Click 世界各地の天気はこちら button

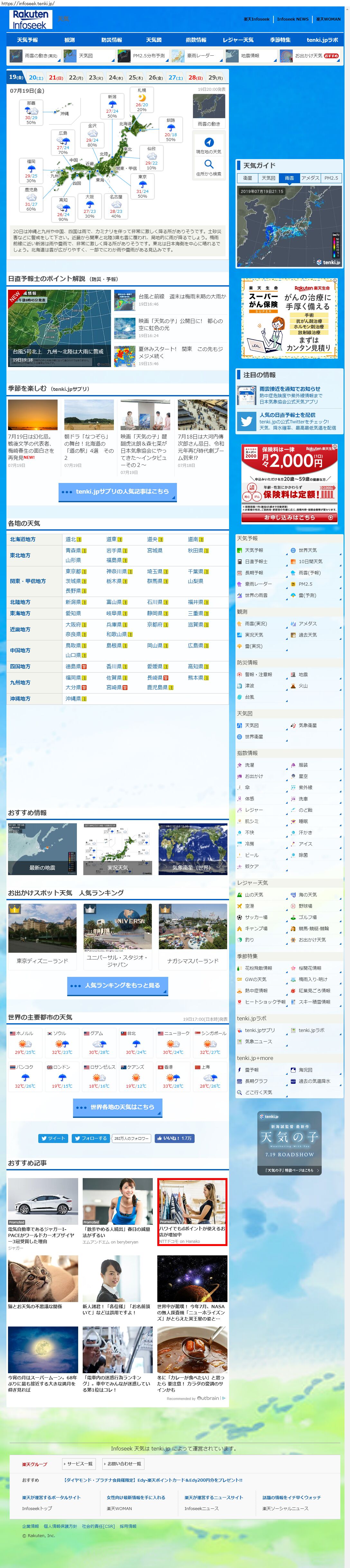(117, 1107)
